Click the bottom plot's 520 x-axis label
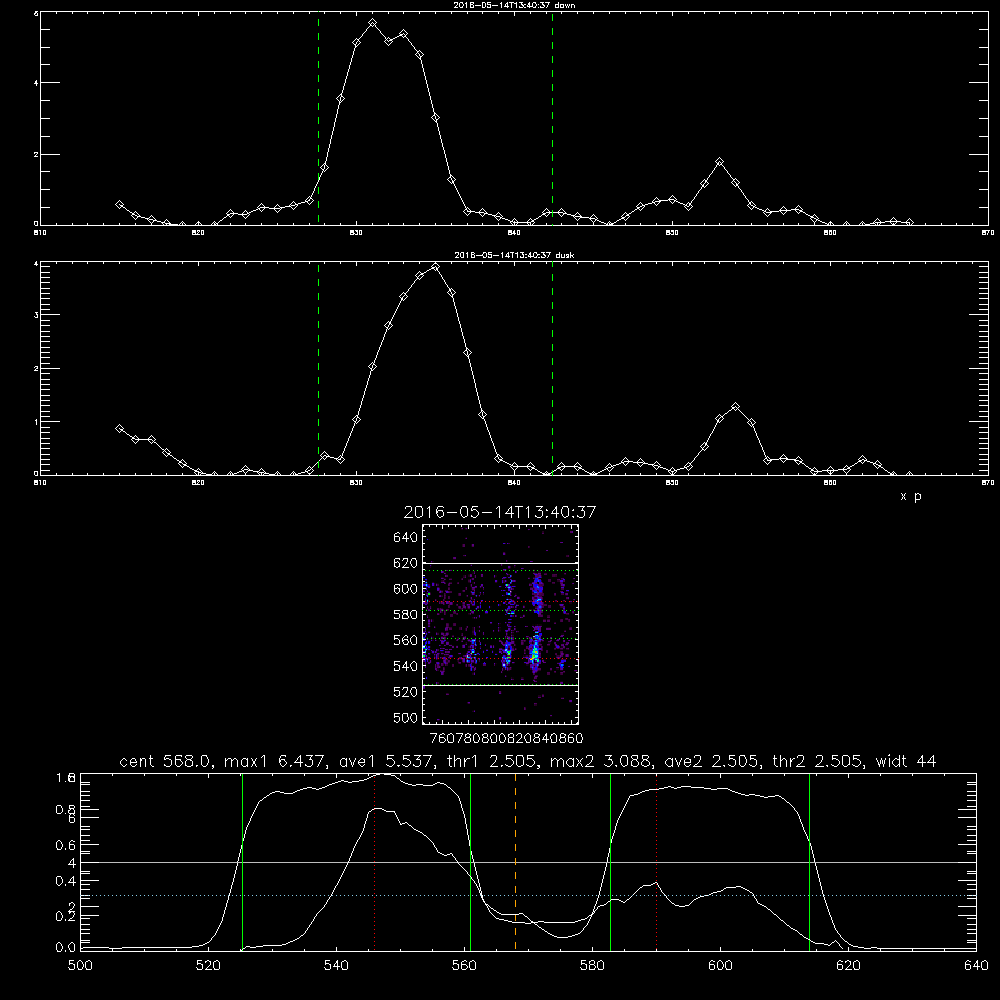This screenshot has width=1000, height=1000. (208, 966)
